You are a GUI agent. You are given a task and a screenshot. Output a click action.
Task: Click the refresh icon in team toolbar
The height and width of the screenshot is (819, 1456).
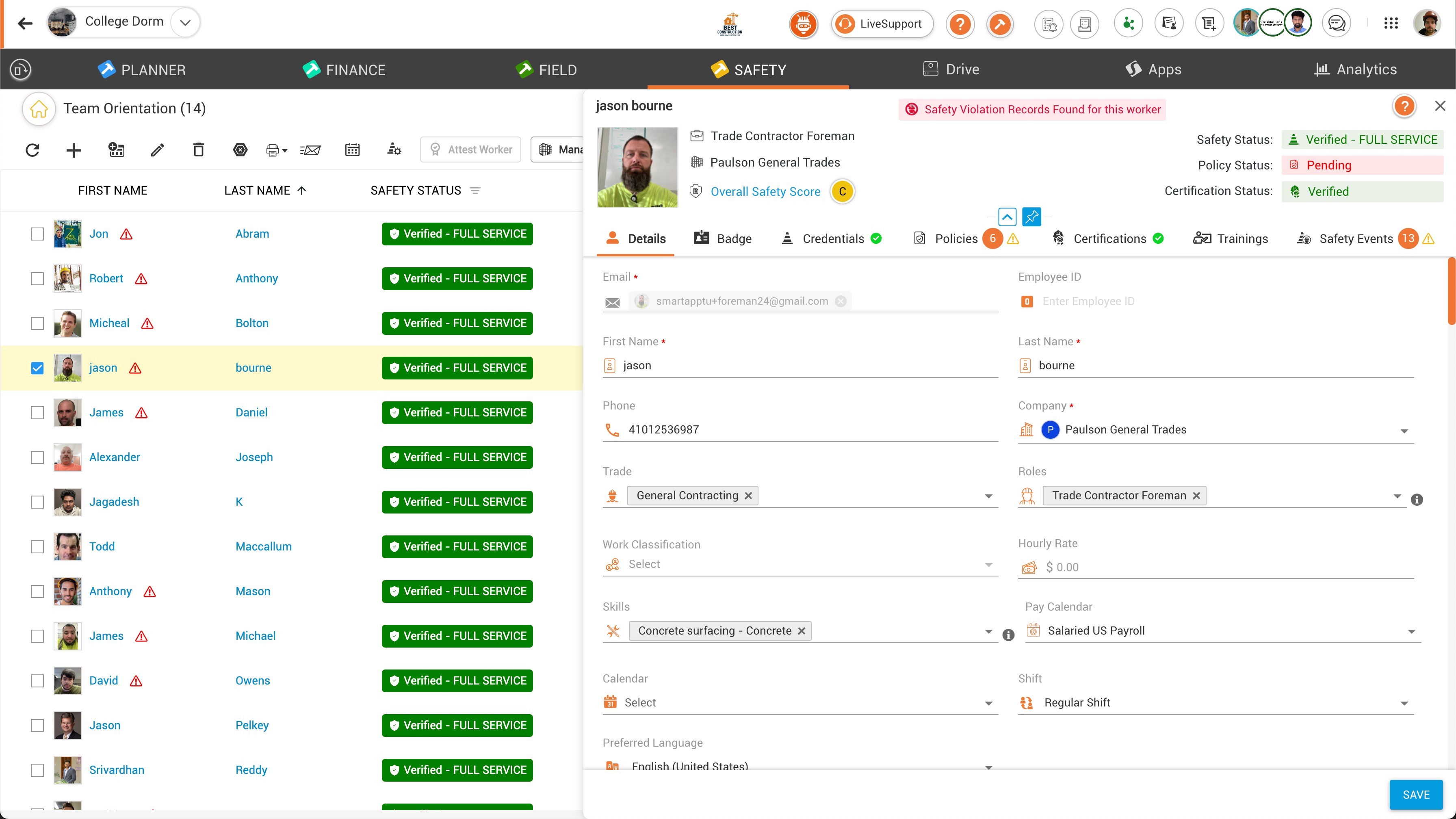(x=33, y=150)
